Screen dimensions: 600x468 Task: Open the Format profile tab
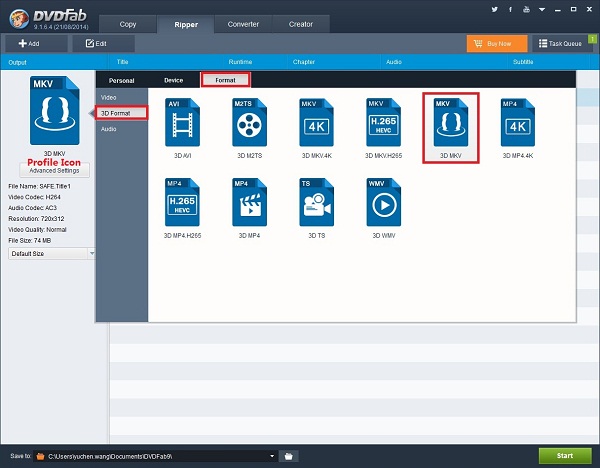tap(225, 80)
